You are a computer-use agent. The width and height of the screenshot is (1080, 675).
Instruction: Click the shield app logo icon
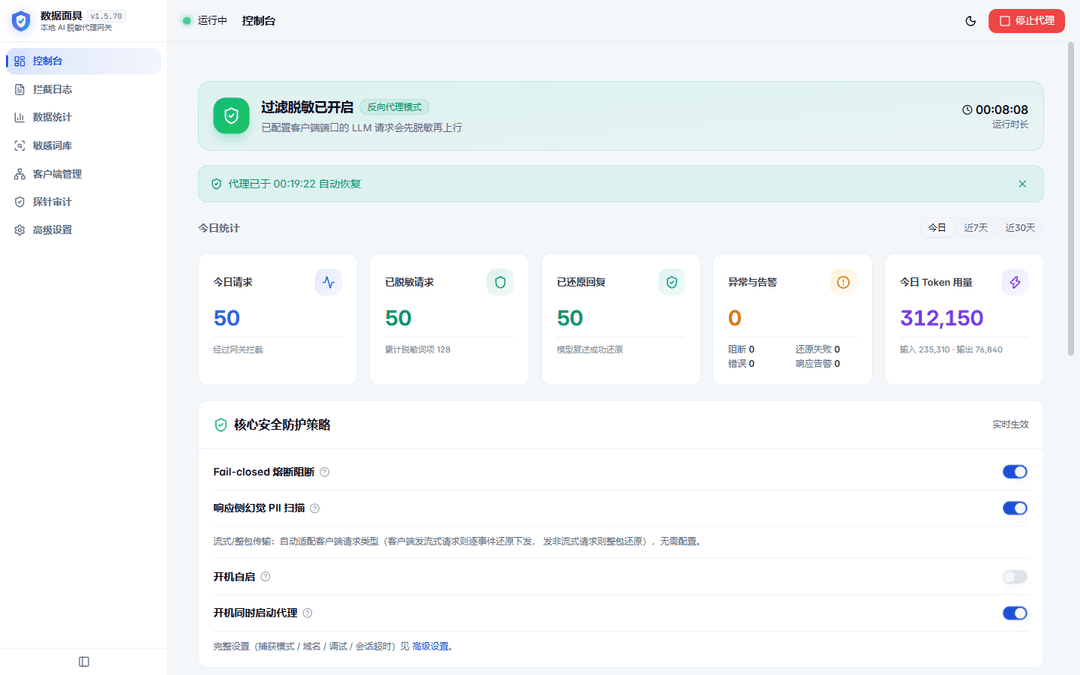pos(21,21)
